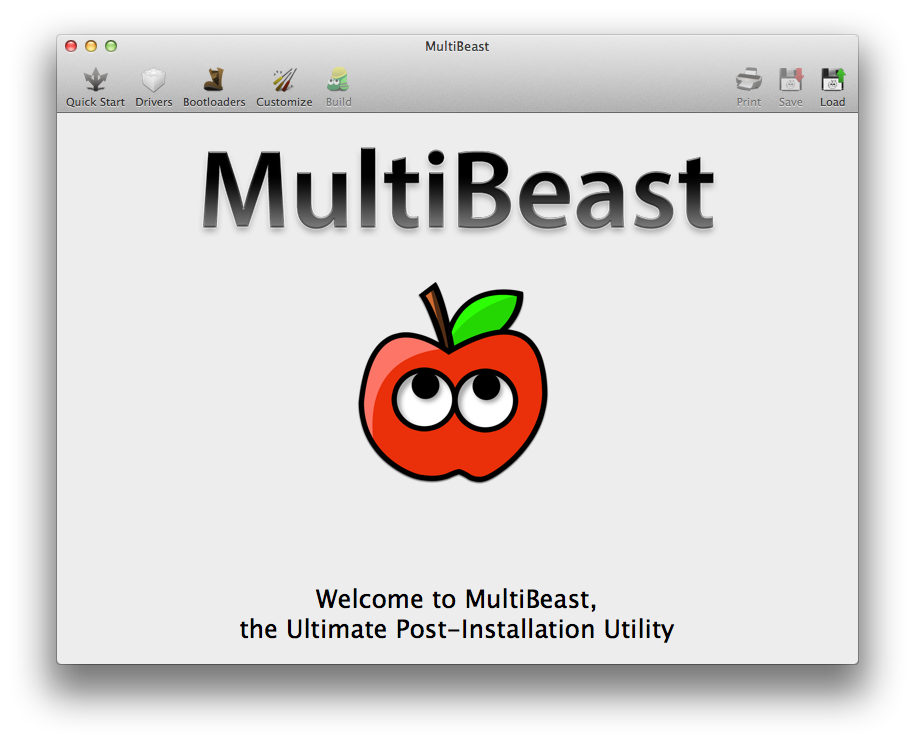Select the Drivers shield icon
Viewport: 915px width, 743px height.
tap(153, 81)
